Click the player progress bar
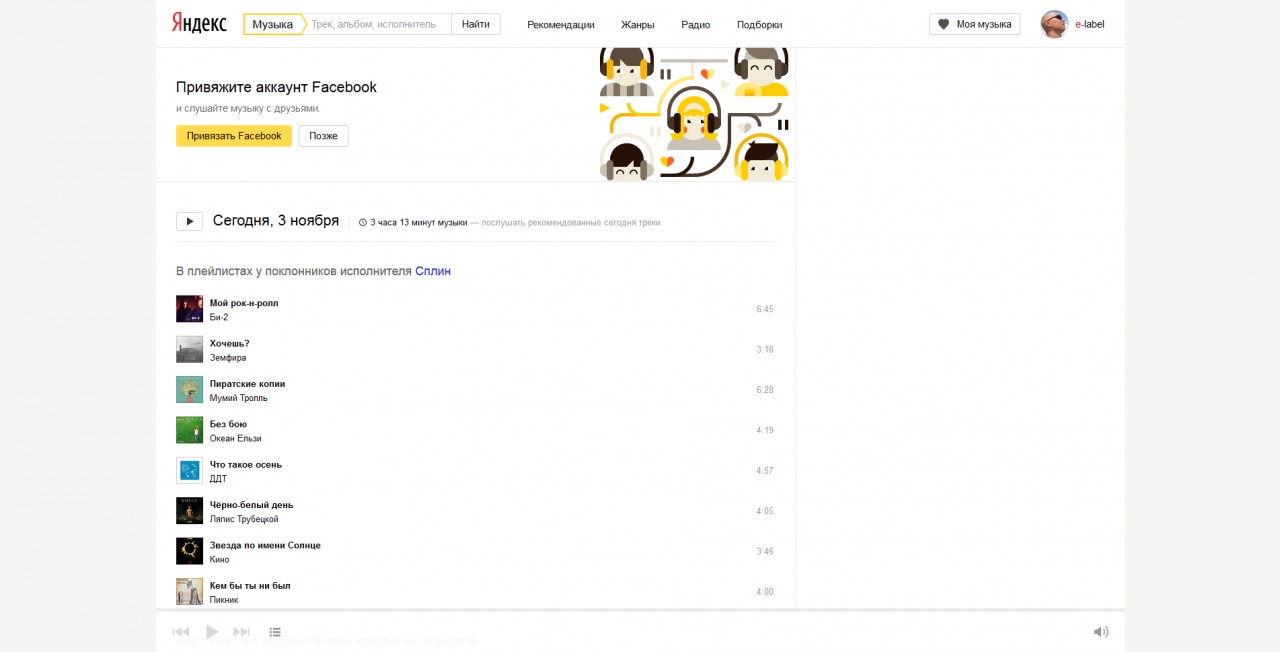 [x=640, y=610]
